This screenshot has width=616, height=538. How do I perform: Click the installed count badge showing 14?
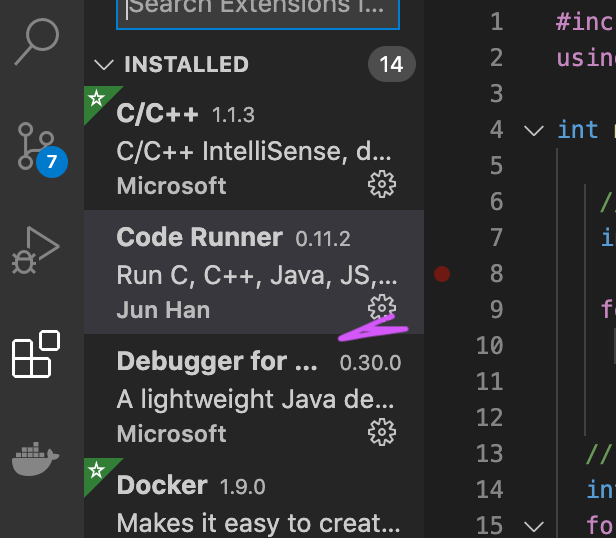[x=392, y=64]
